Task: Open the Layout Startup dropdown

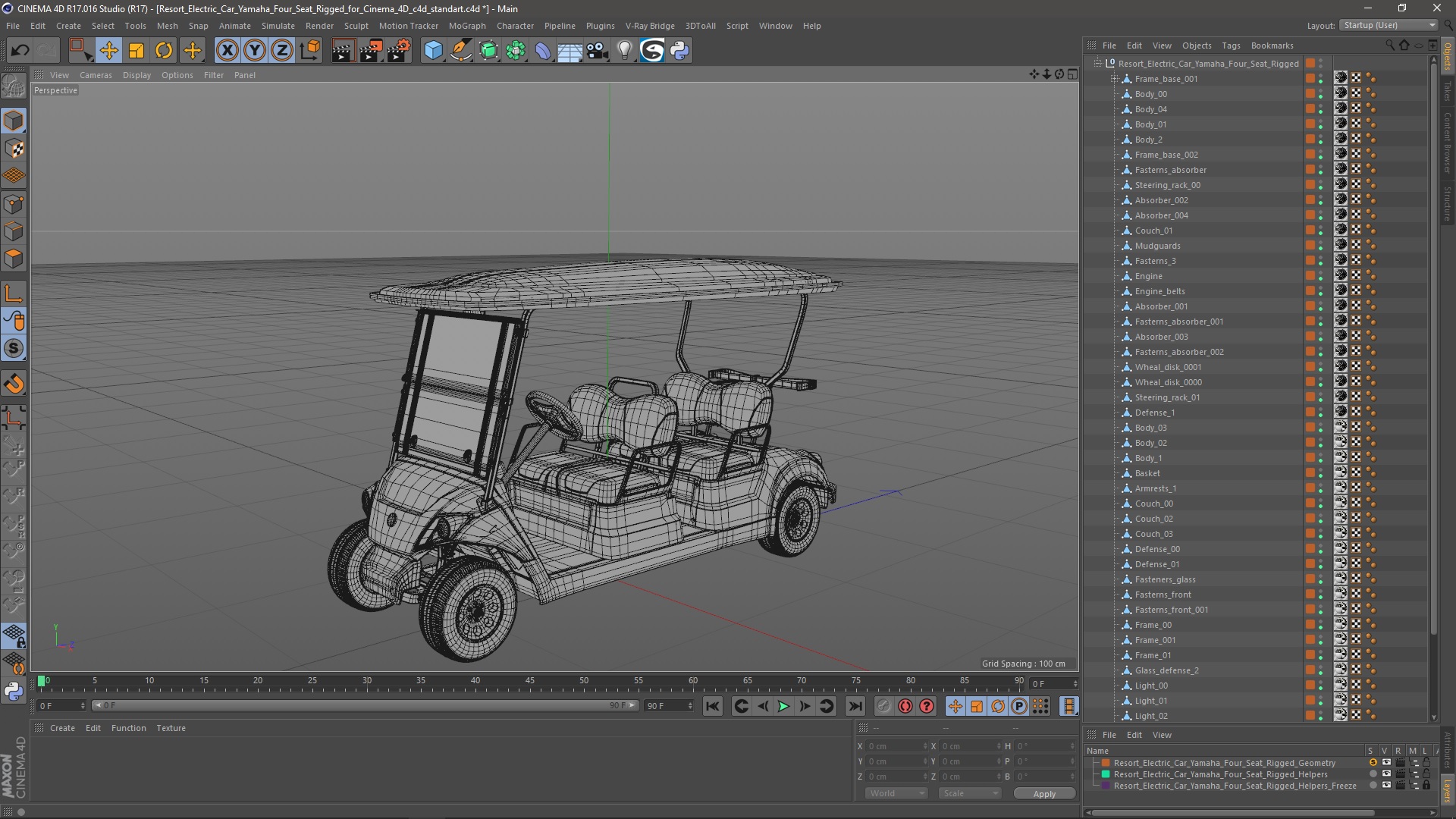Action: 1388,25
